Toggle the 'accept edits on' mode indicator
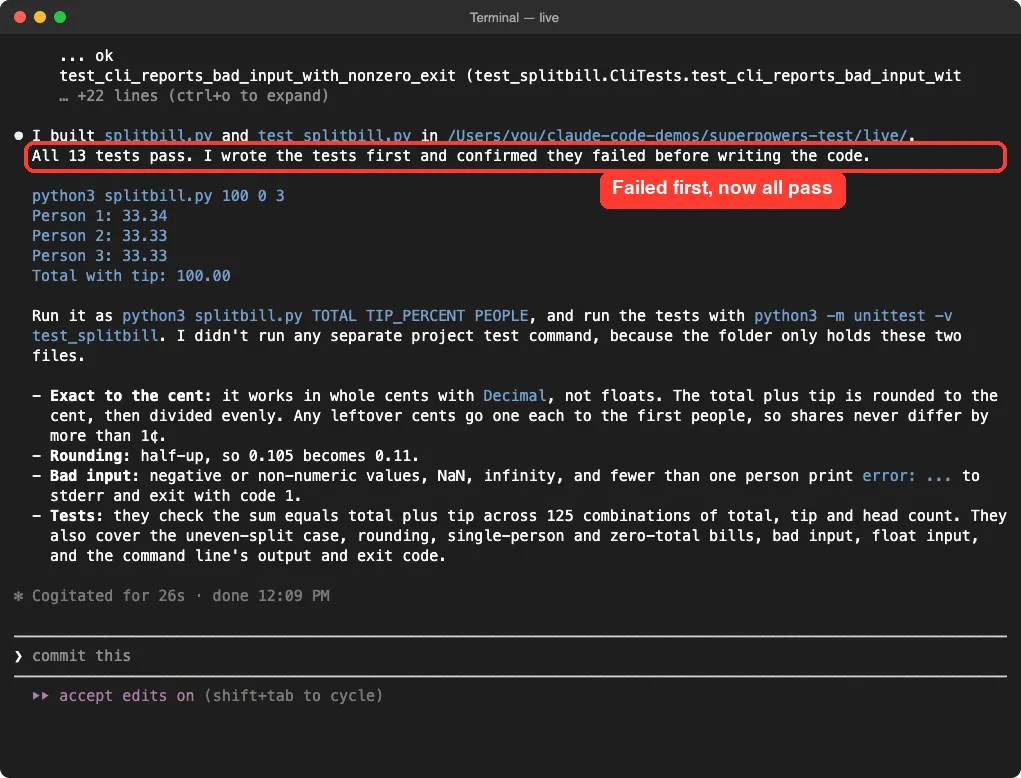 click(x=126, y=695)
